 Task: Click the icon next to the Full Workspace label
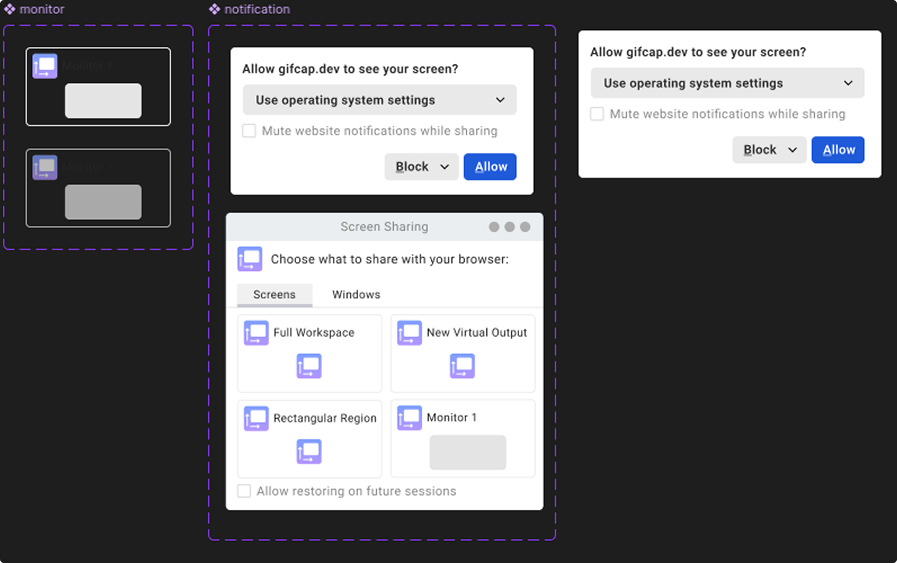pyautogui.click(x=256, y=333)
